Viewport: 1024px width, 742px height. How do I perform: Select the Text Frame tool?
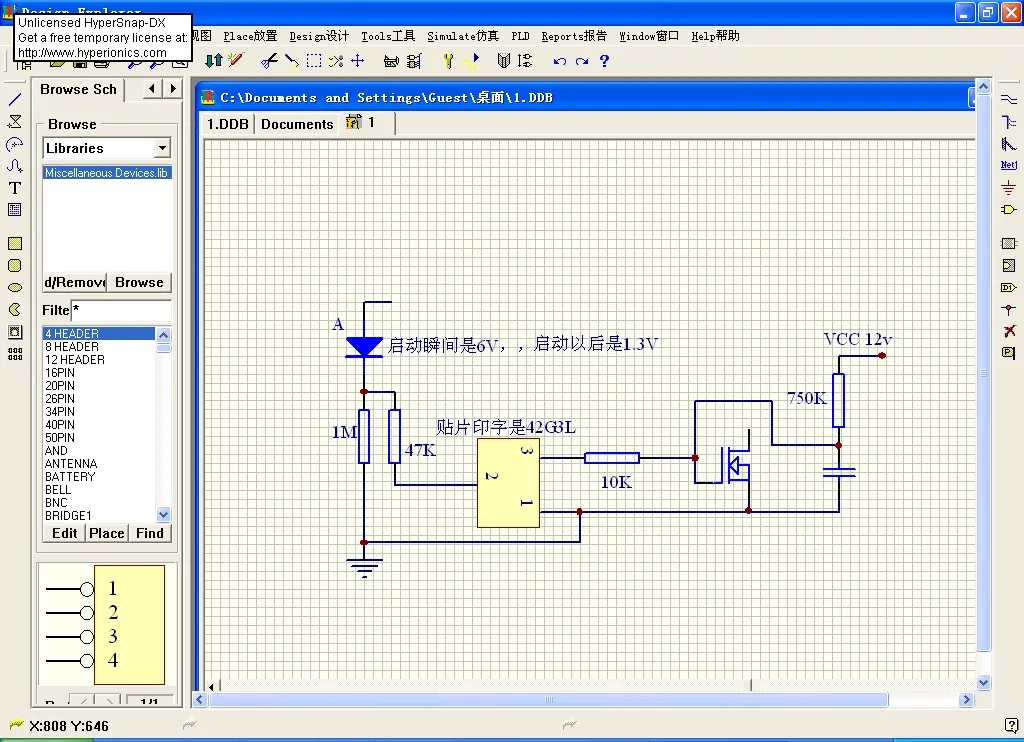[x=15, y=210]
